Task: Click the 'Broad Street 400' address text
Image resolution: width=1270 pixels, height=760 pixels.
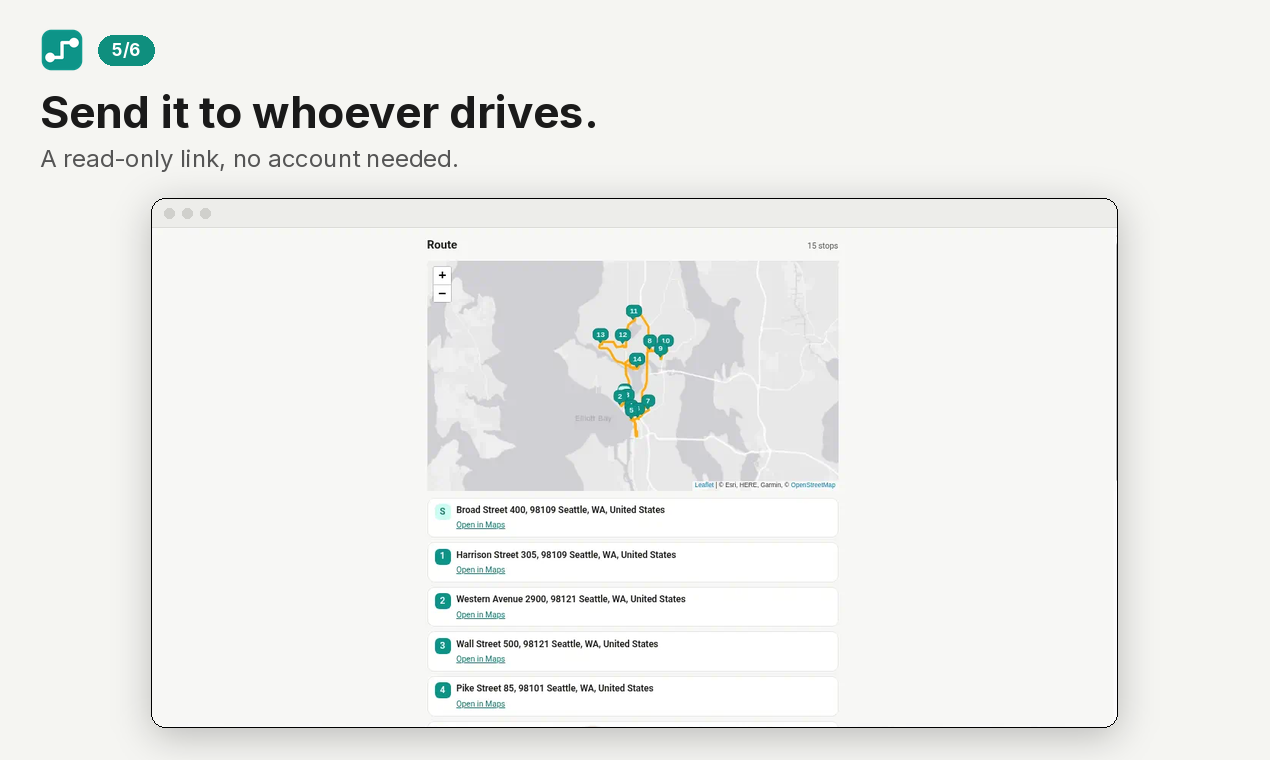Action: [x=561, y=510]
